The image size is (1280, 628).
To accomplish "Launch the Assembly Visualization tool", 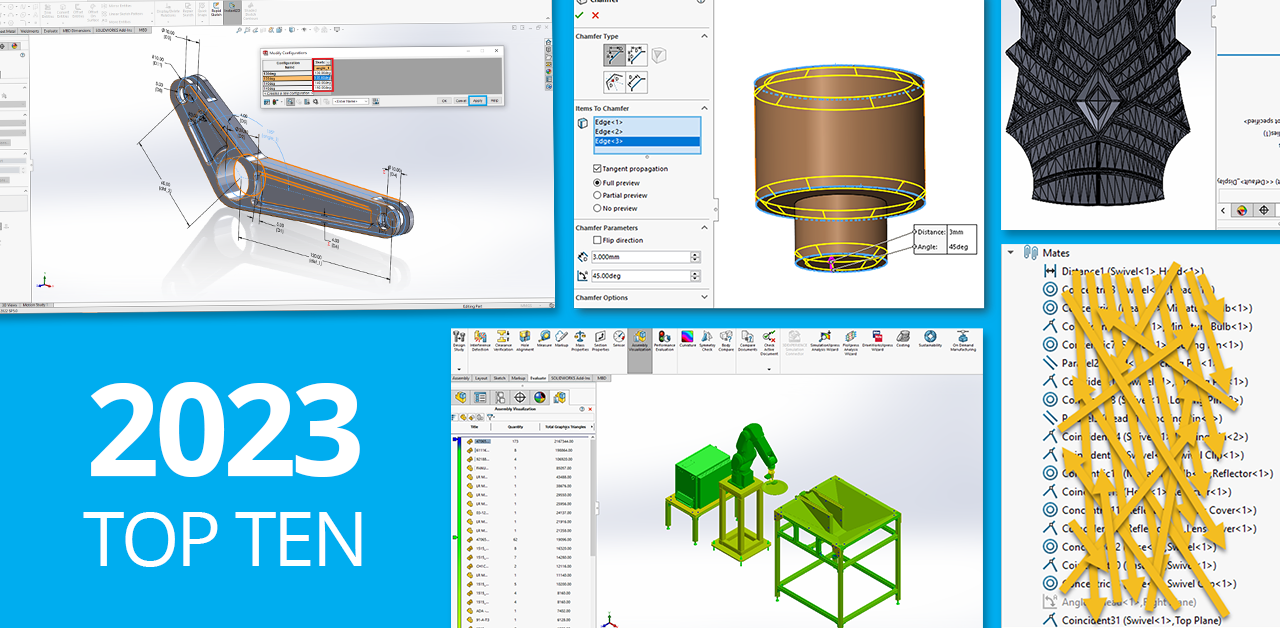I will click(x=639, y=339).
